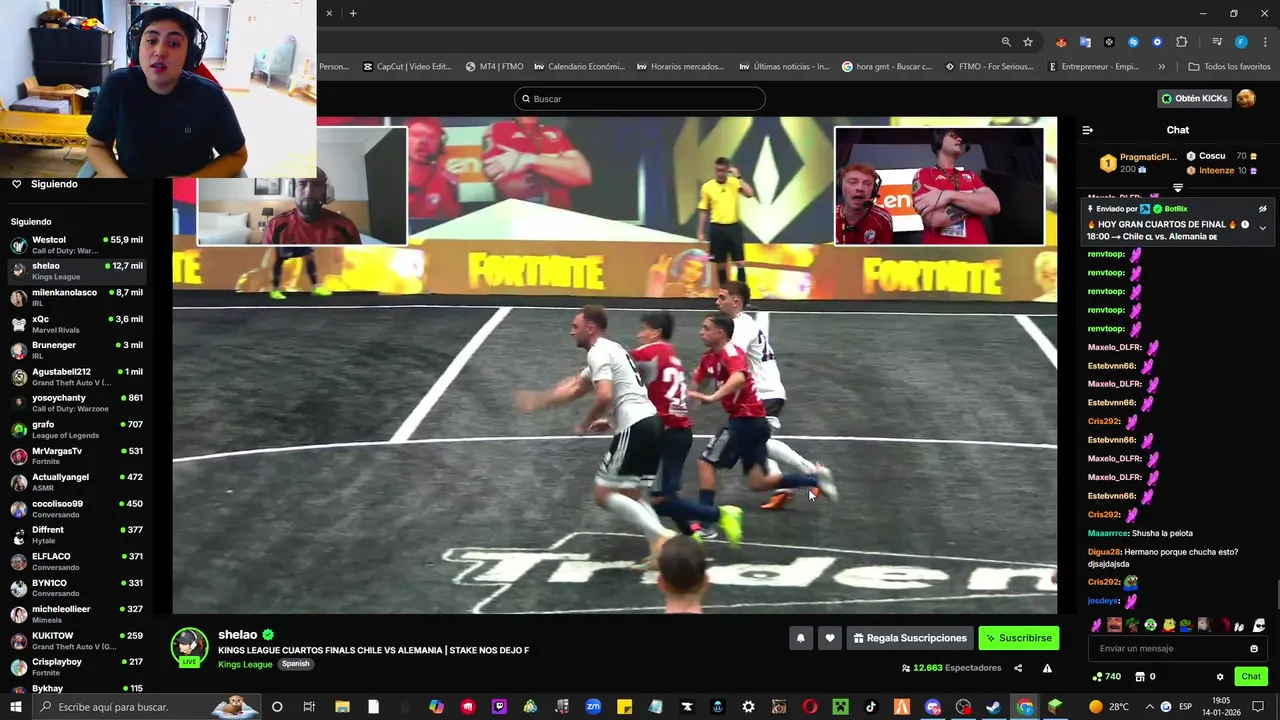Click the Buscar search field
Screen dimensions: 1280x720
click(640, 99)
